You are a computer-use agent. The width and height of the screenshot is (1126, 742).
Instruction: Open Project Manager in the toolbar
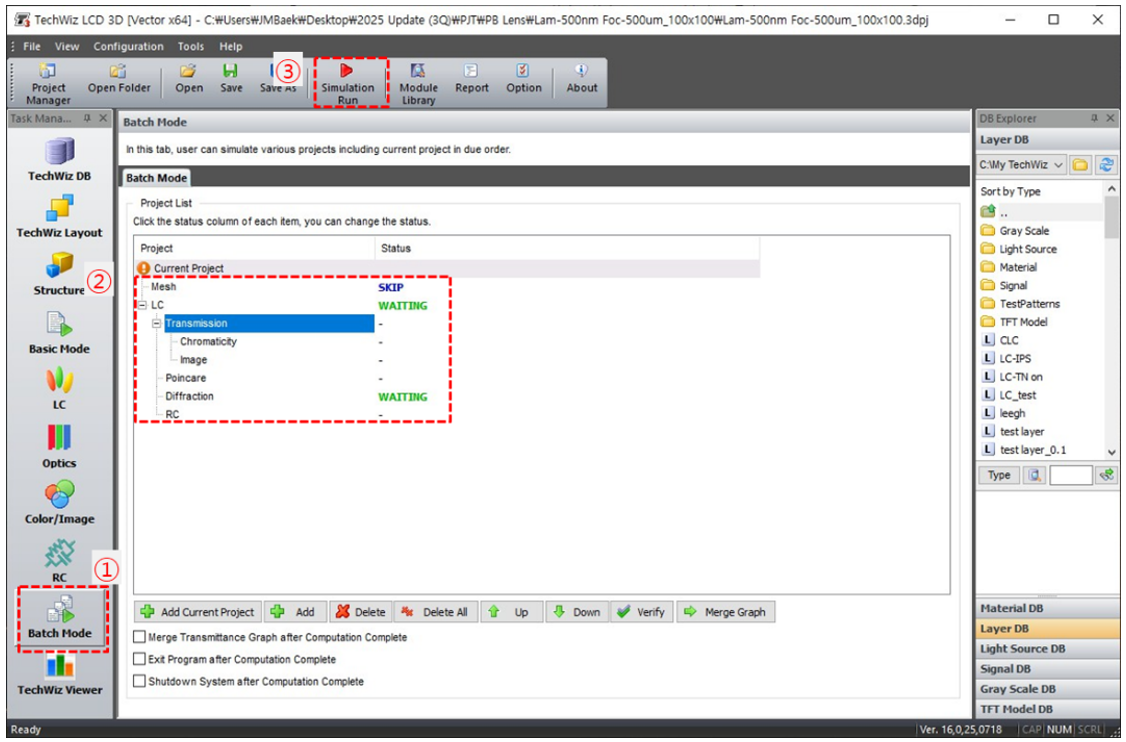48,81
